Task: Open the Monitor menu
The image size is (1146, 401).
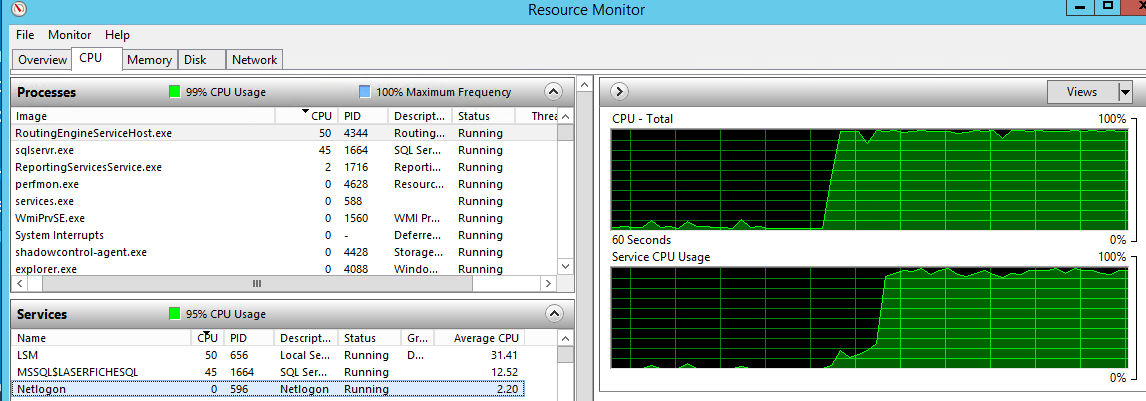Action: pyautogui.click(x=69, y=34)
